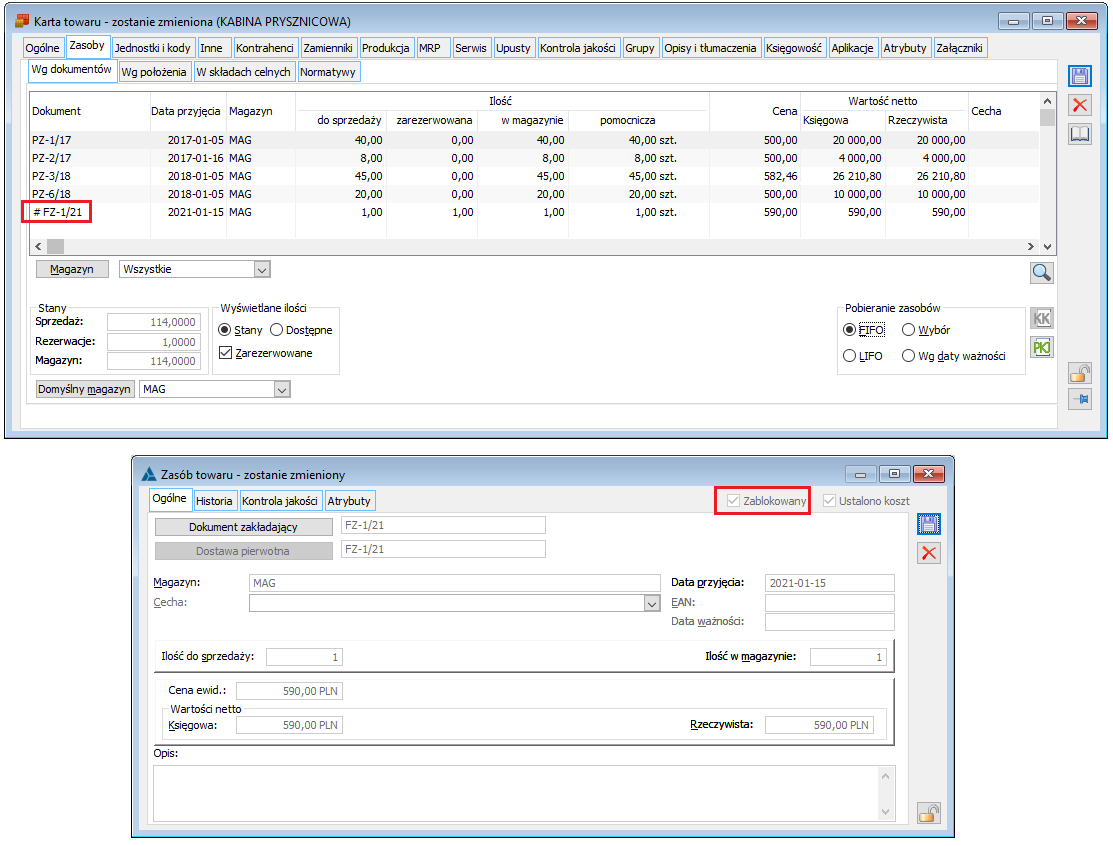The image size is (1113, 846).
Task: Click the Data ważności field
Action: 830,622
